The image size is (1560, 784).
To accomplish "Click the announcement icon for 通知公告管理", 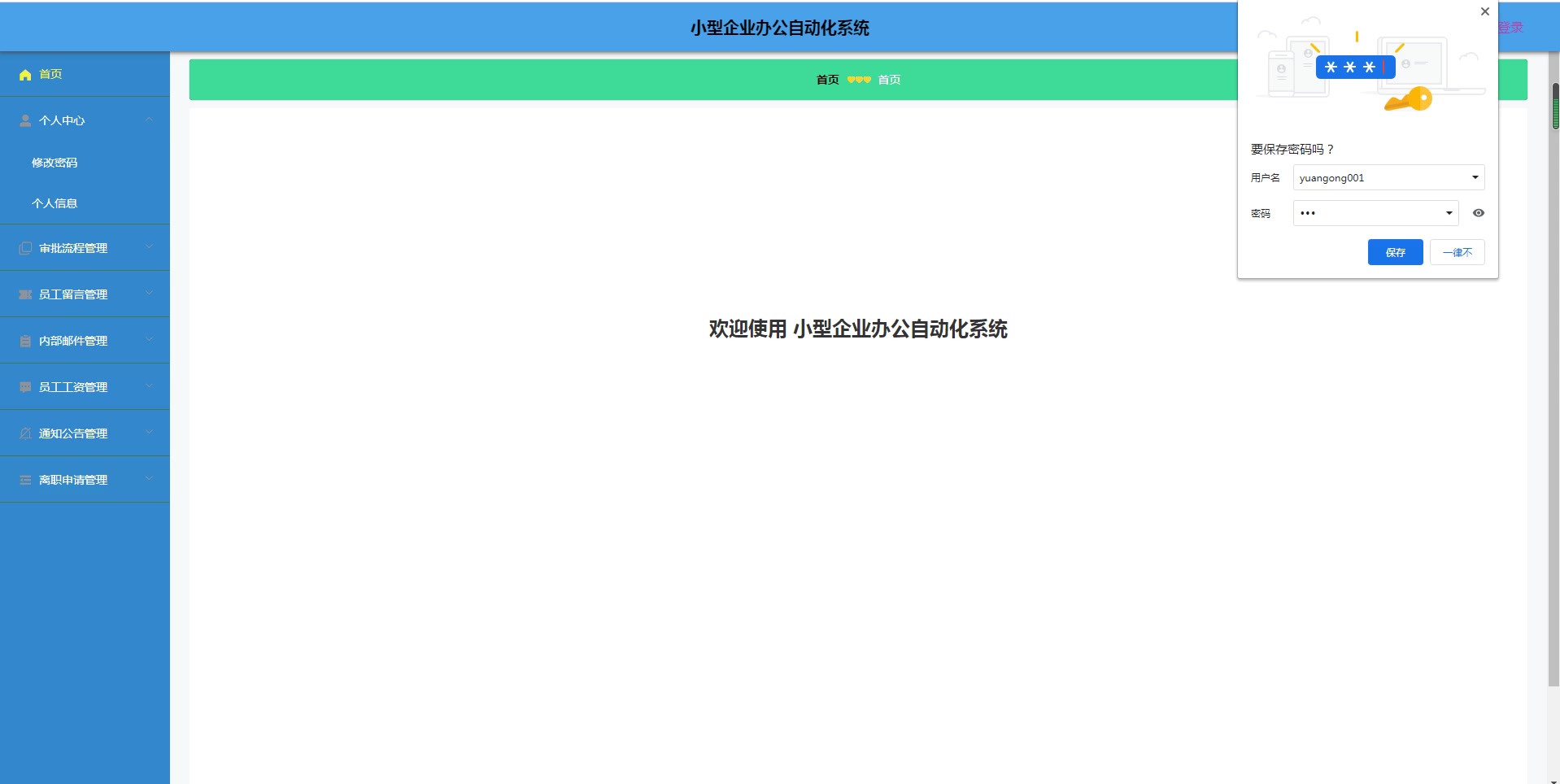I will click(x=24, y=433).
